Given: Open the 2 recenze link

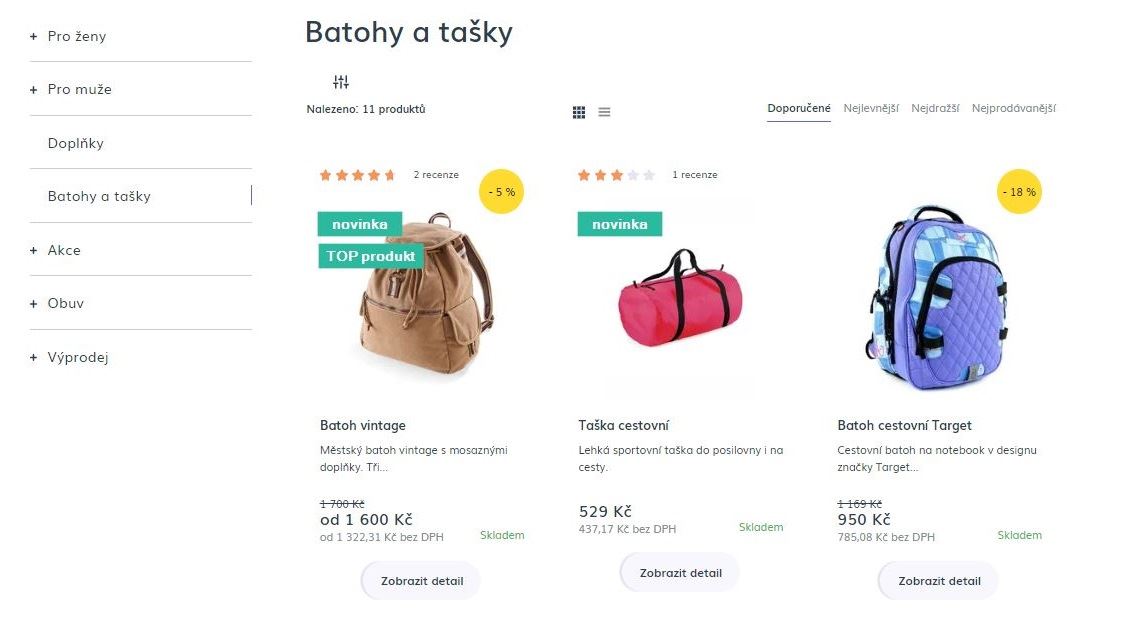Looking at the screenshot, I should pyautogui.click(x=436, y=174).
